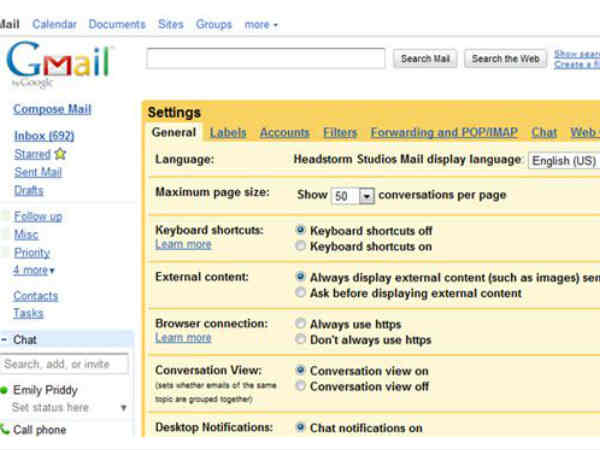Open Contacts
600x450 pixels.
[36, 296]
